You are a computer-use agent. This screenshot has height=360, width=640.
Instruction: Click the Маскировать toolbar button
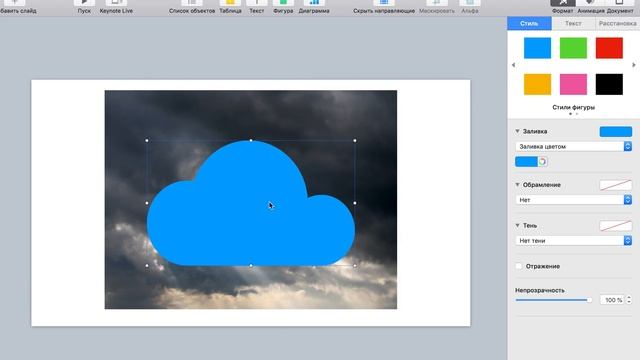point(436,7)
